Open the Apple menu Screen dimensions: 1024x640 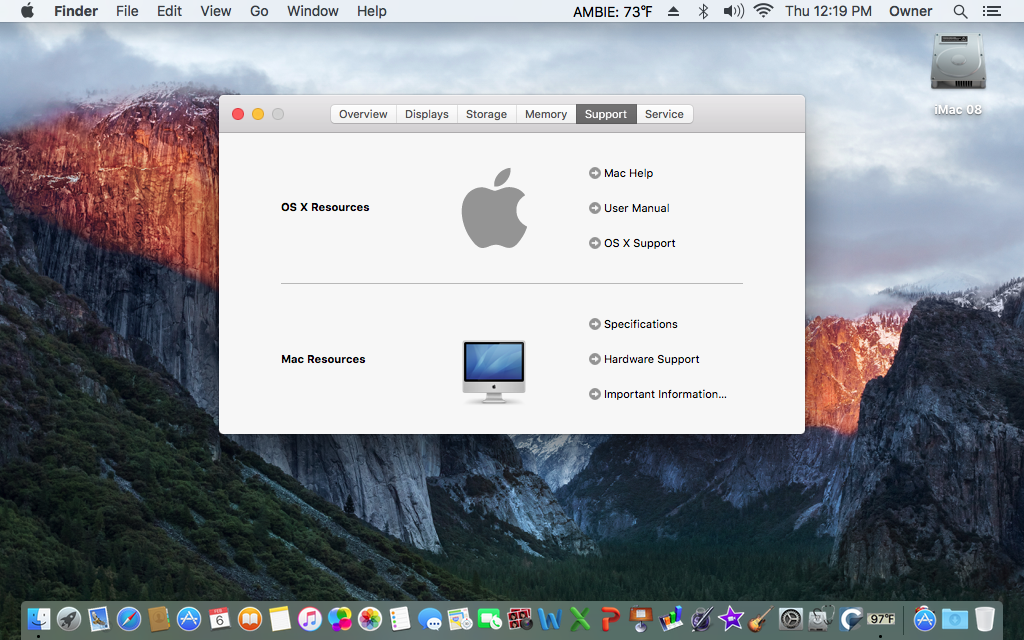coord(27,11)
